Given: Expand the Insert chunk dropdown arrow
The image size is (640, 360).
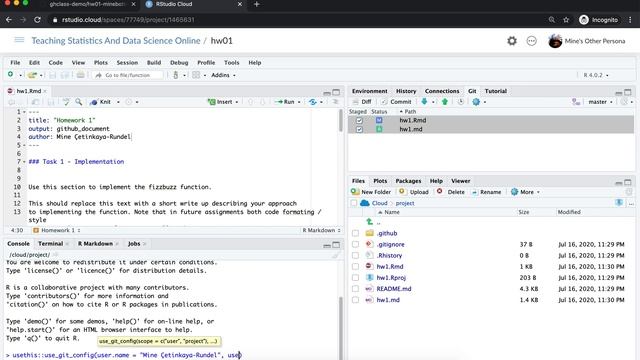Looking at the screenshot, I should (x=237, y=102).
